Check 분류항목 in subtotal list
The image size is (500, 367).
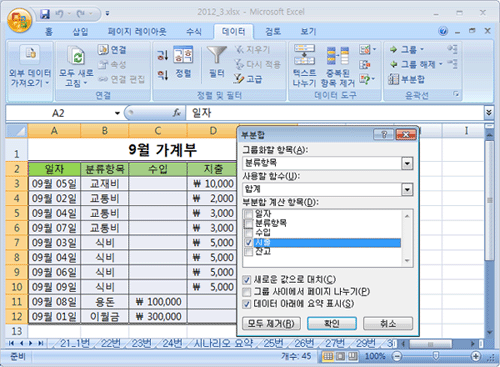tap(249, 223)
